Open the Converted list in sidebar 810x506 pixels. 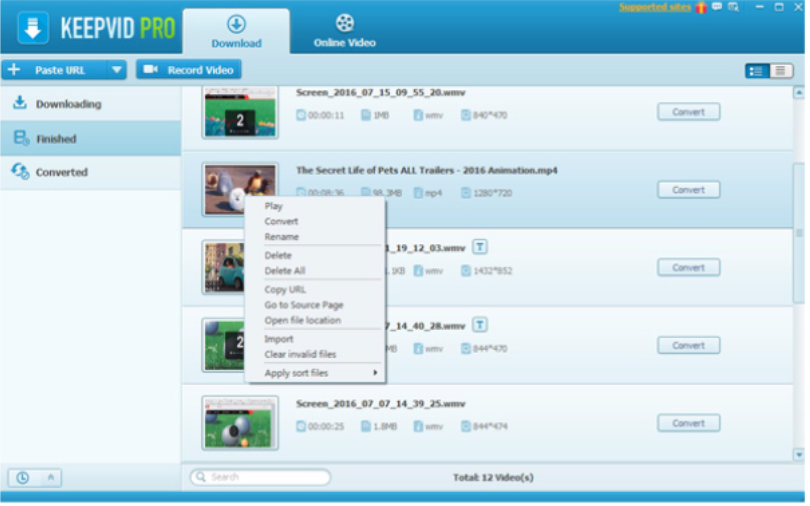tap(61, 172)
